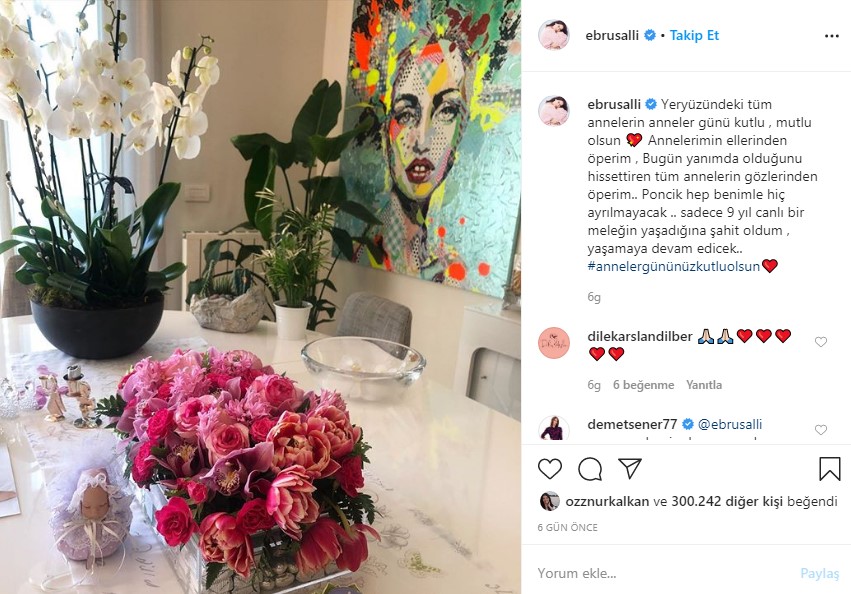Open the 300.242 diğer kişi likes list
The width and height of the screenshot is (851, 594).
[x=727, y=501]
